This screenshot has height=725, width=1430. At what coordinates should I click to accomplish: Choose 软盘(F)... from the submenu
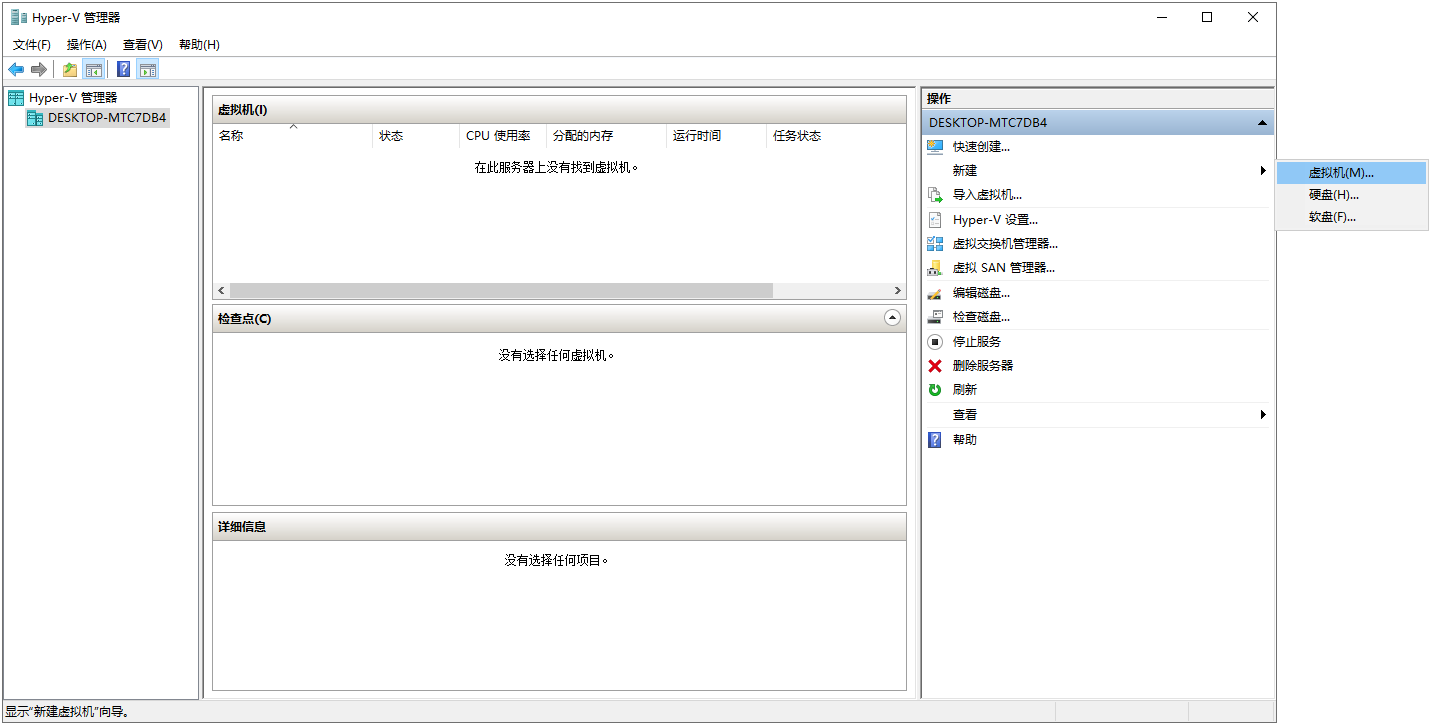(1351, 217)
